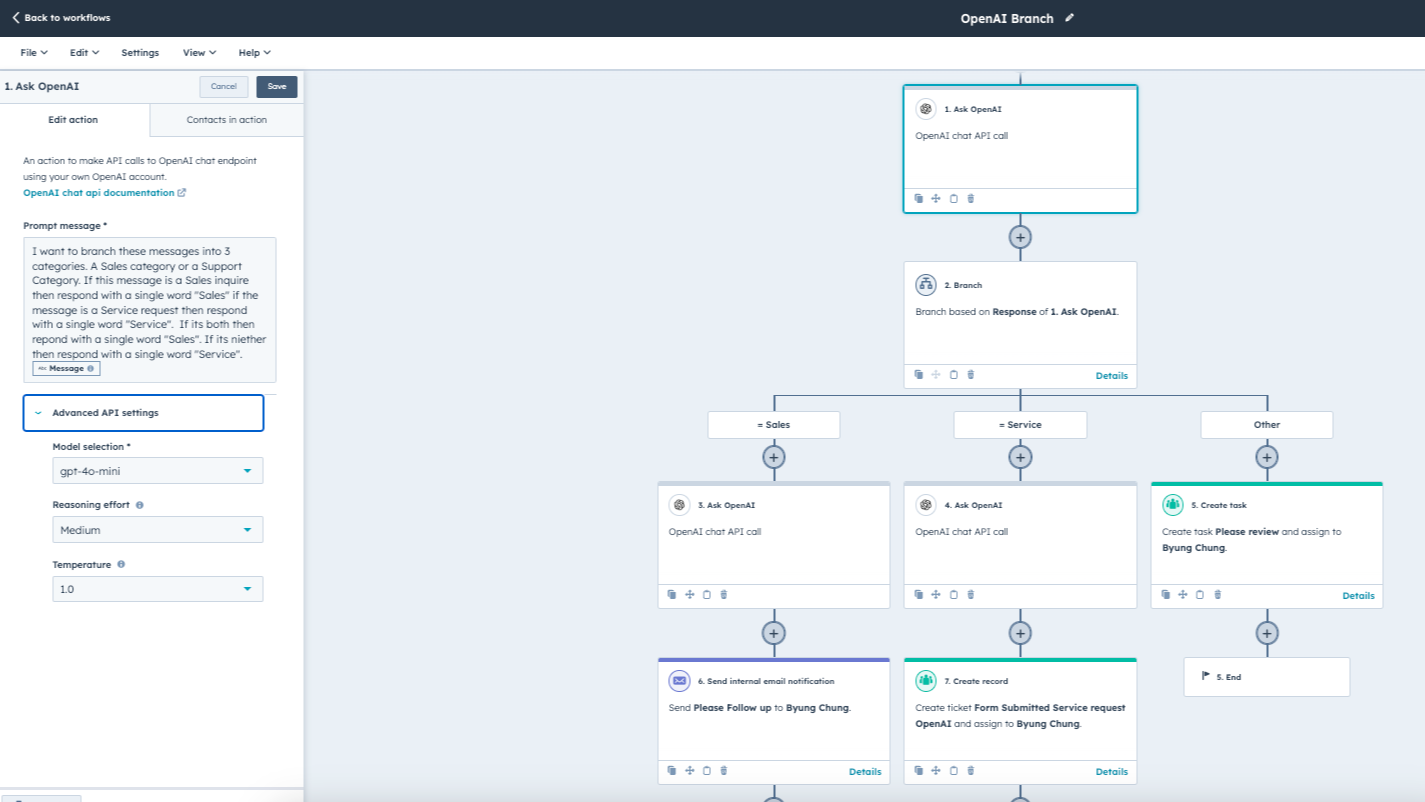1425x802 pixels.
Task: Open the File menu
Action: click(x=33, y=53)
